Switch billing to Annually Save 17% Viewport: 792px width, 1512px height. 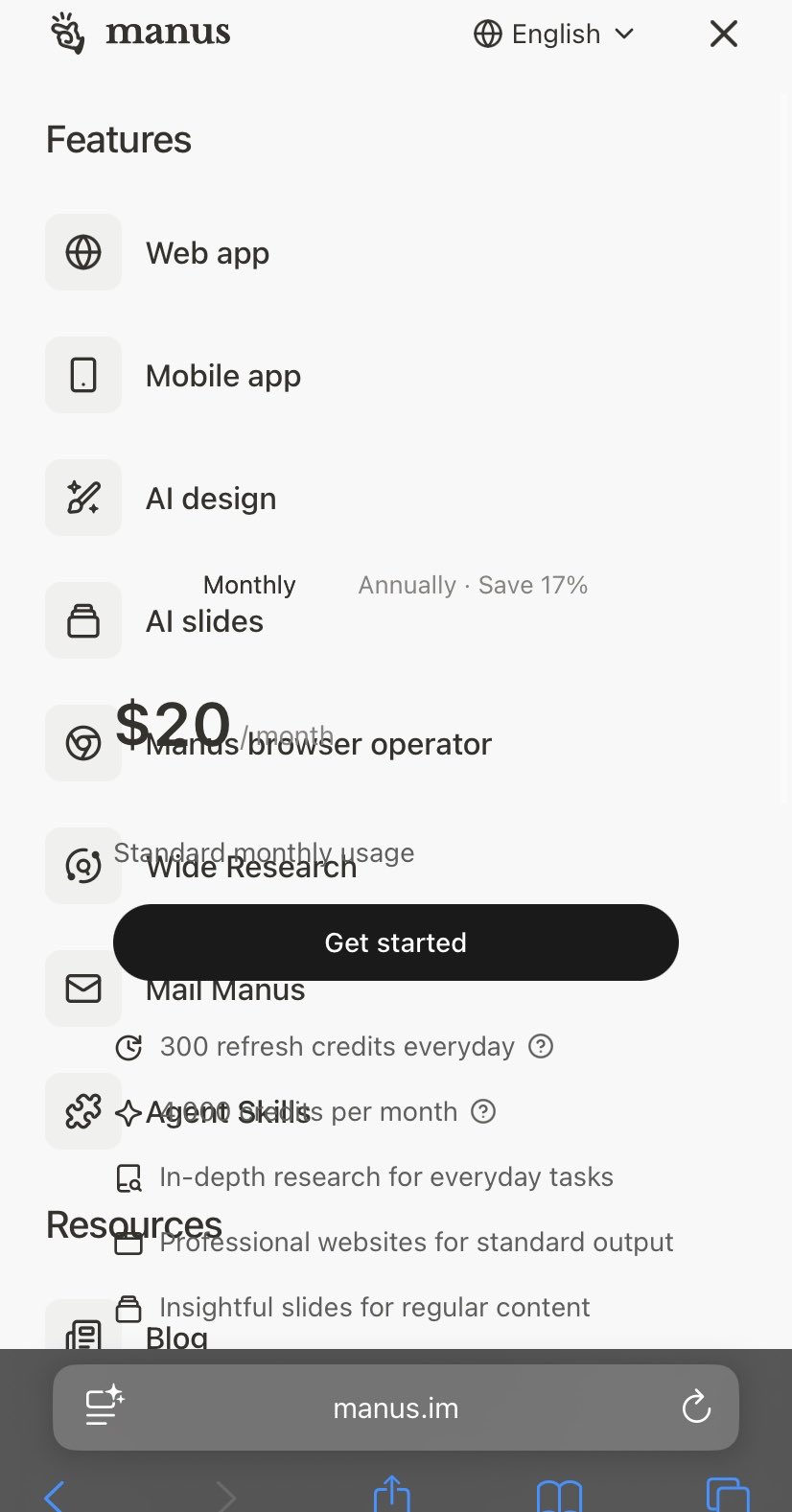click(x=473, y=585)
